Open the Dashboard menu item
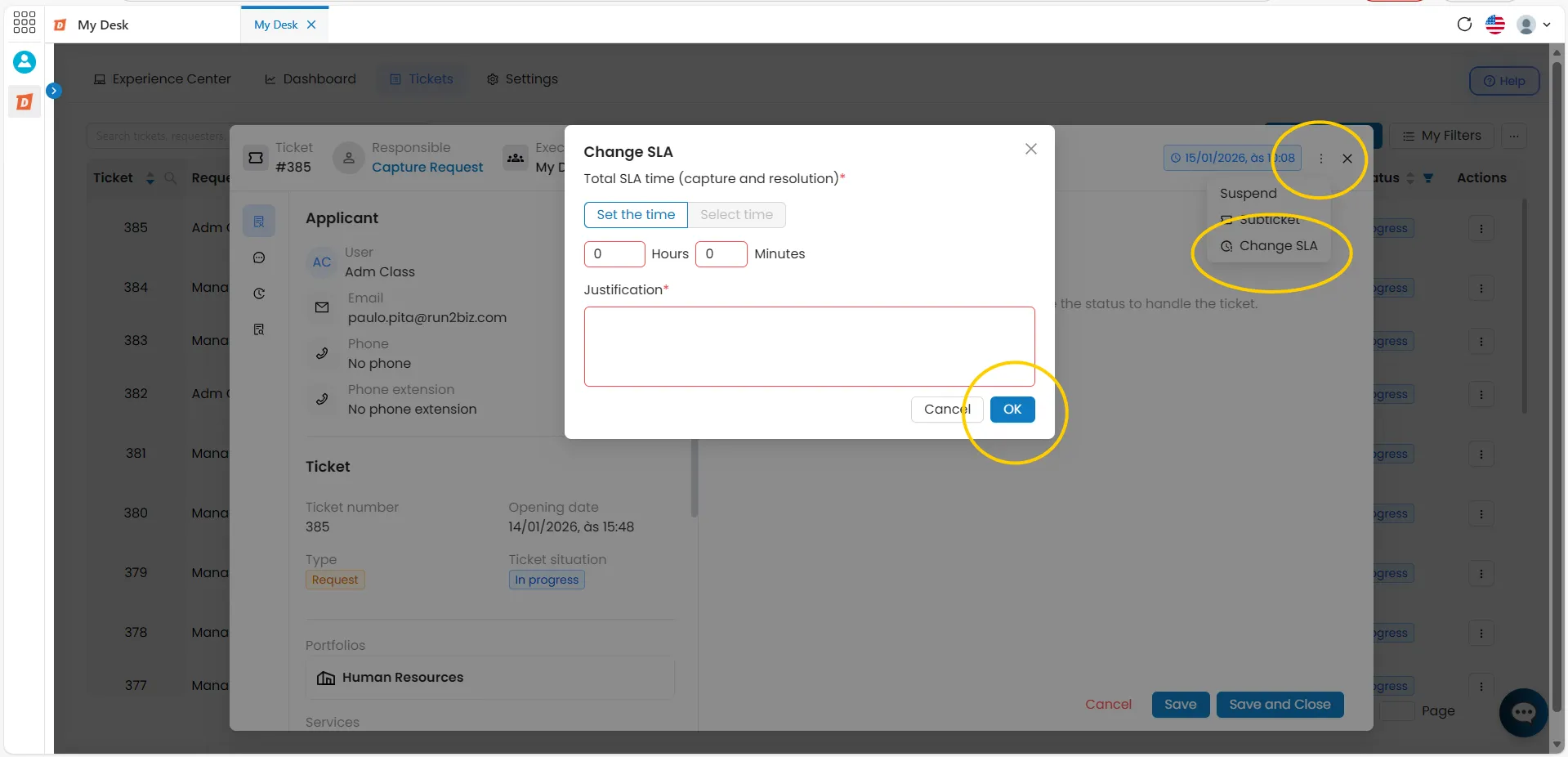 (x=310, y=79)
